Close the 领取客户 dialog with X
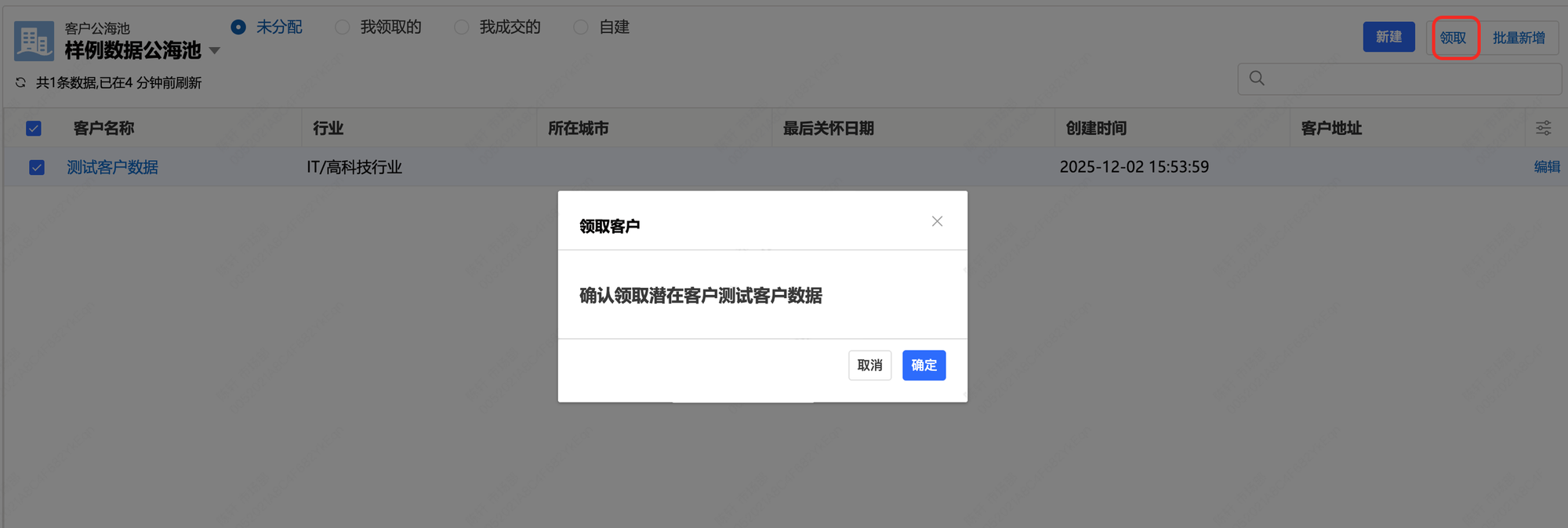This screenshot has height=528, width=1568. click(x=937, y=221)
